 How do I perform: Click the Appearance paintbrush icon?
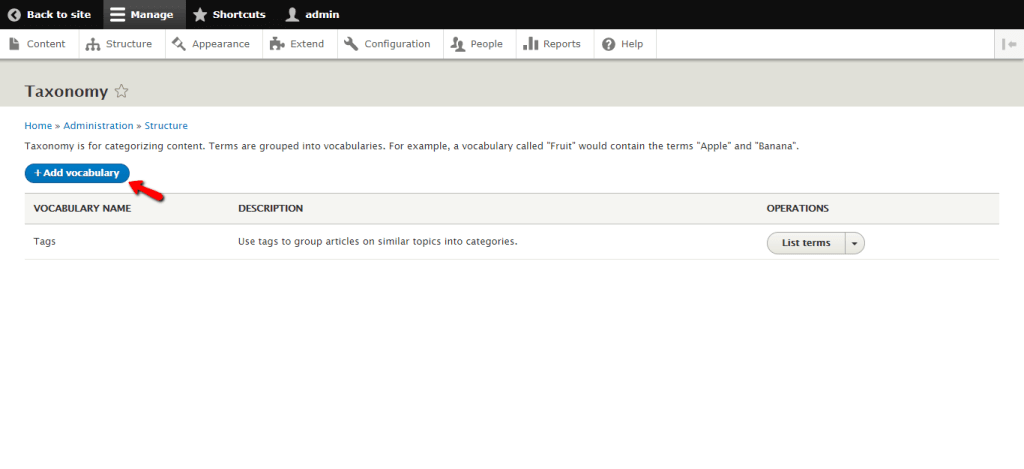pos(179,44)
